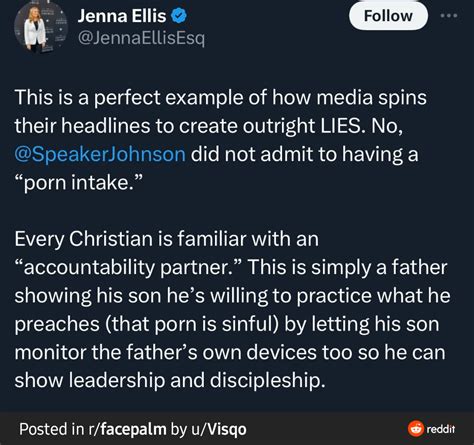The image size is (474, 445).
Task: Click the "(that porn is sinful)" parenthetical
Action: pyautogui.click(x=193, y=324)
